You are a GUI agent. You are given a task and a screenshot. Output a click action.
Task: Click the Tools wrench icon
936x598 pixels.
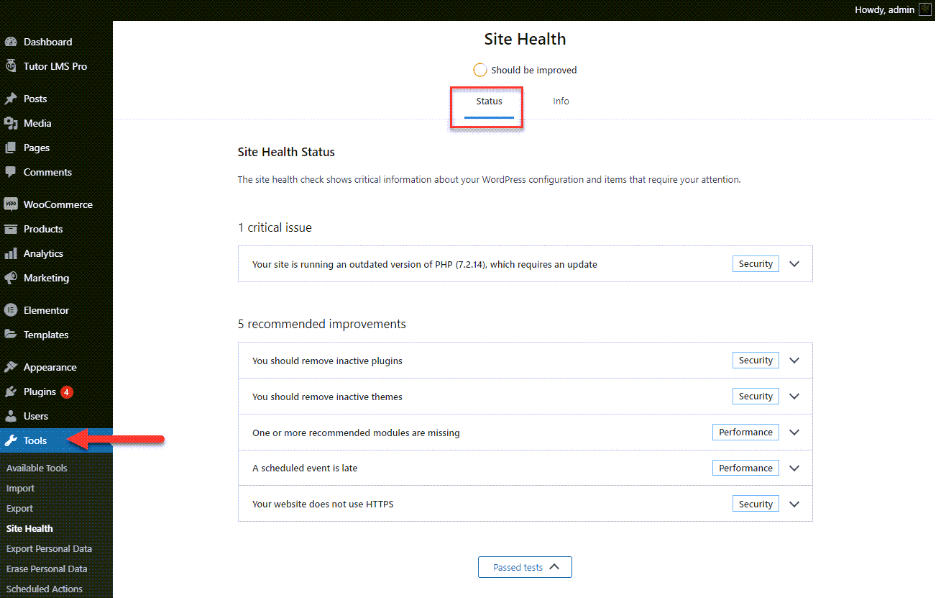[x=13, y=440]
